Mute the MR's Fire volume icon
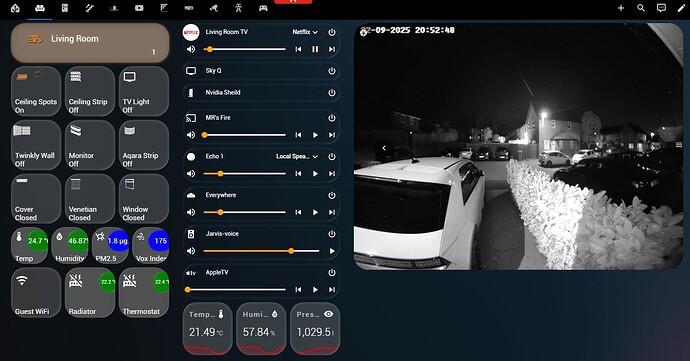 coord(191,135)
